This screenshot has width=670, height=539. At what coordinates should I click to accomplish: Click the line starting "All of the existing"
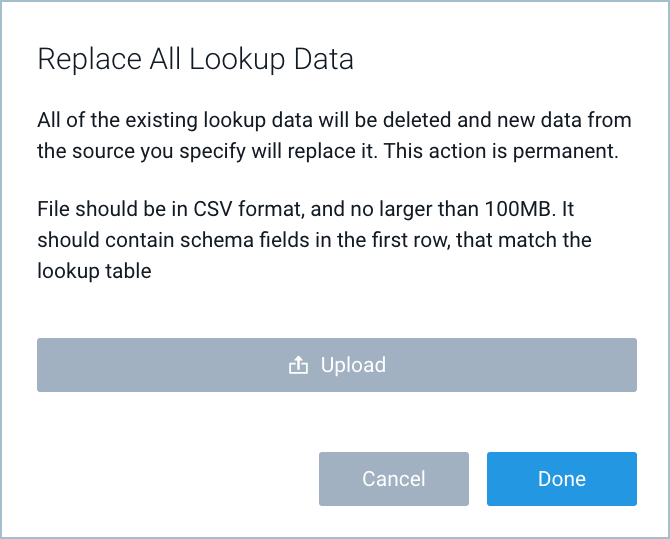click(x=334, y=121)
